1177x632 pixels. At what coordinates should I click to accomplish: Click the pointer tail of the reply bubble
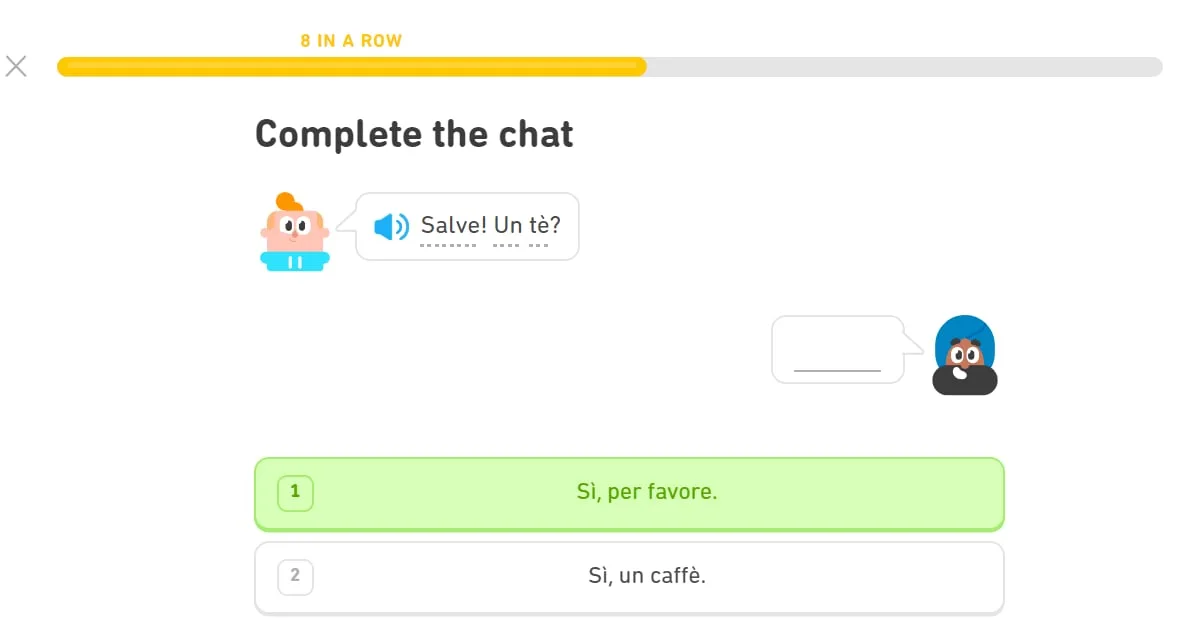point(914,343)
